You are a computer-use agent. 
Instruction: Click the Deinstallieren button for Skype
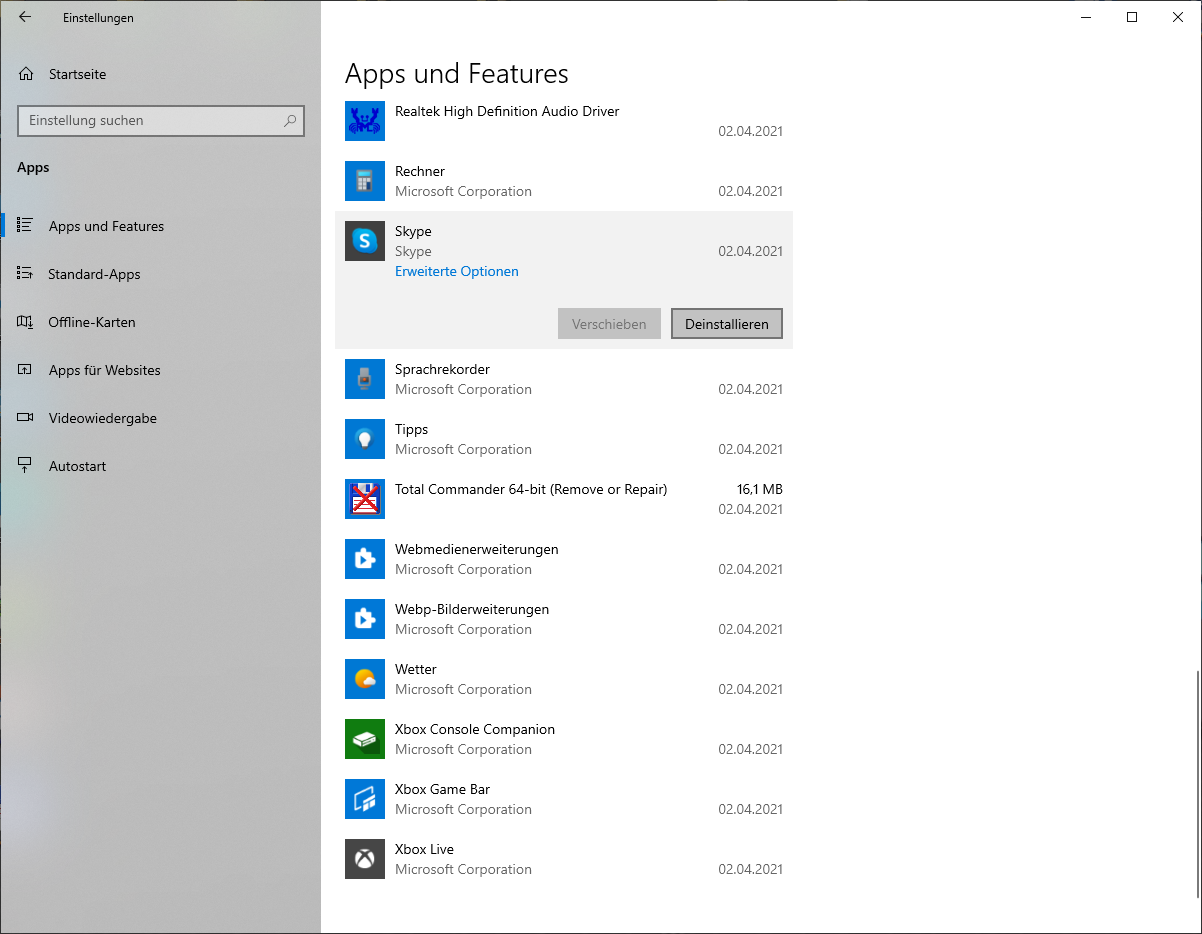coord(727,324)
